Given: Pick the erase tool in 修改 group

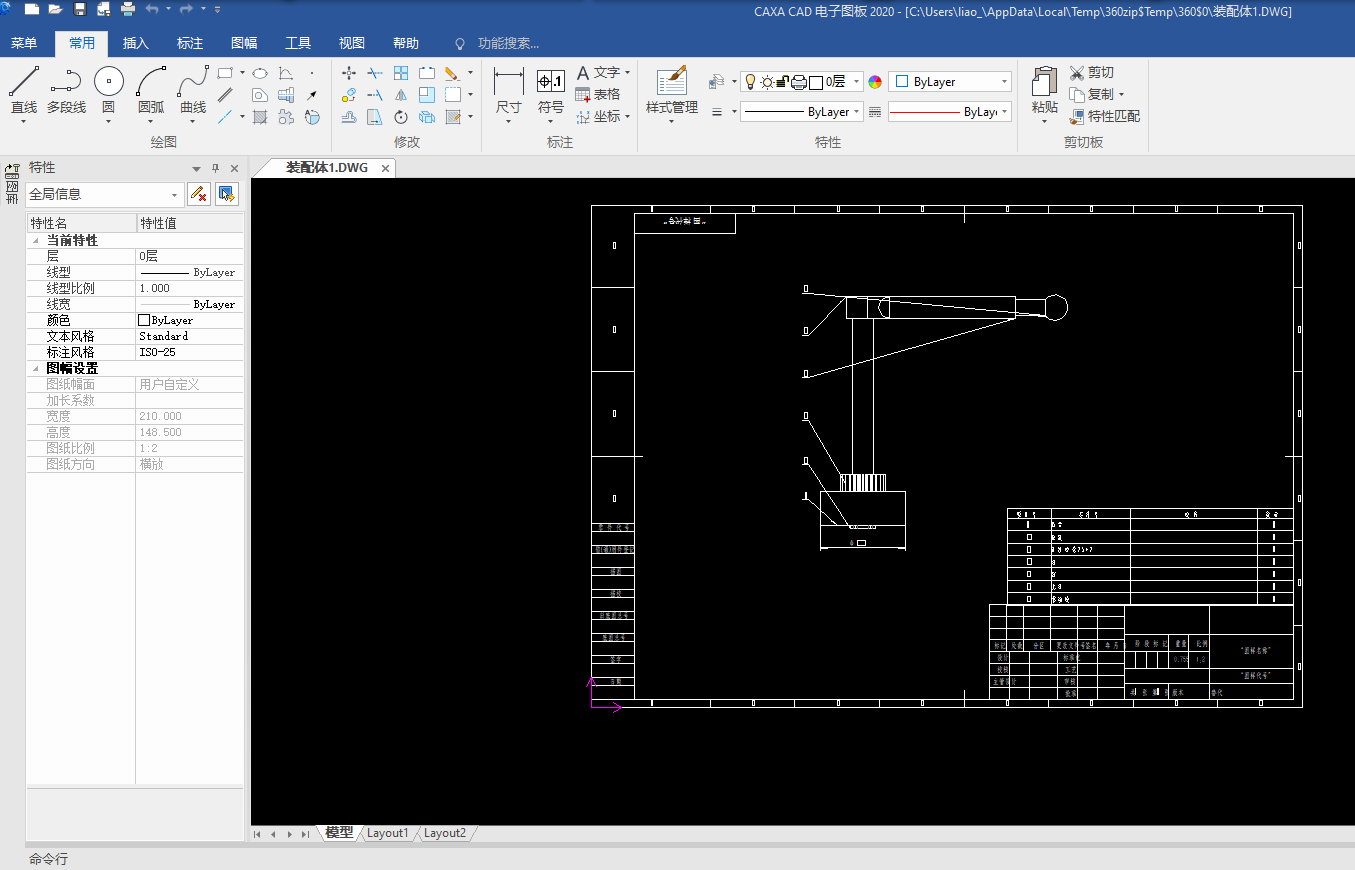Looking at the screenshot, I should 452,73.
